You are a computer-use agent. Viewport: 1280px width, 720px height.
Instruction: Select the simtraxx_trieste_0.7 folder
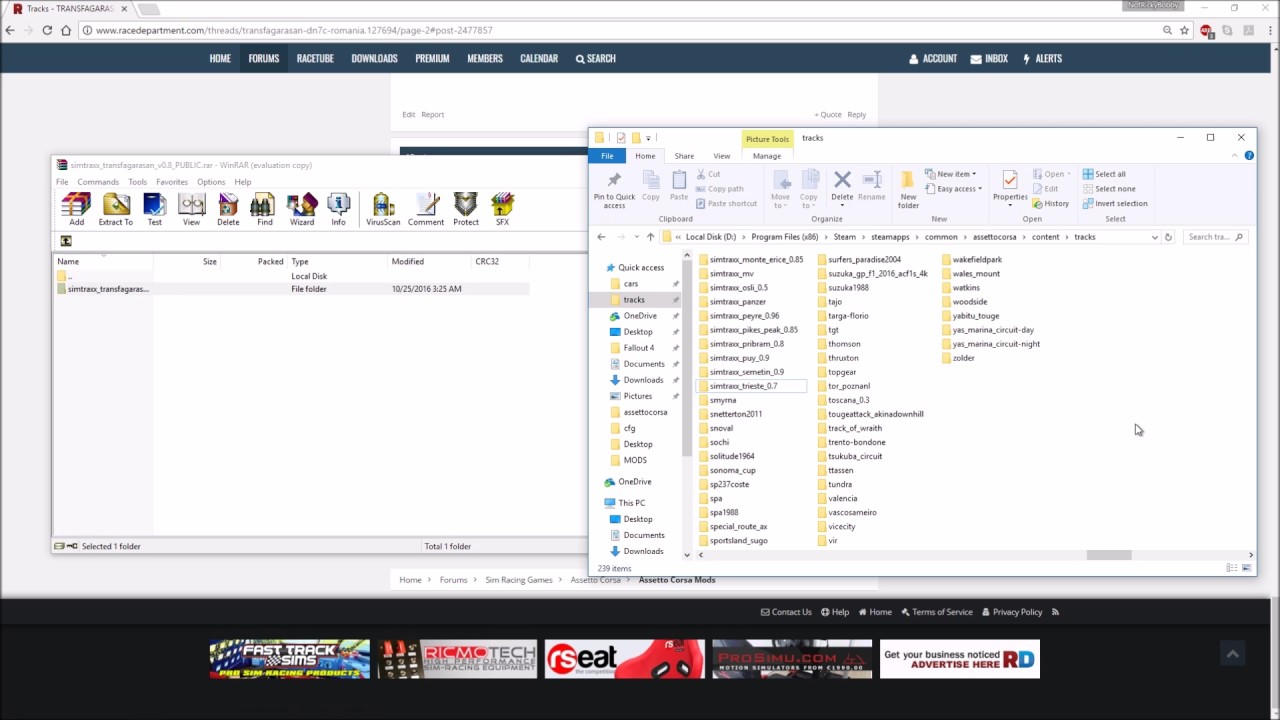(x=751, y=386)
